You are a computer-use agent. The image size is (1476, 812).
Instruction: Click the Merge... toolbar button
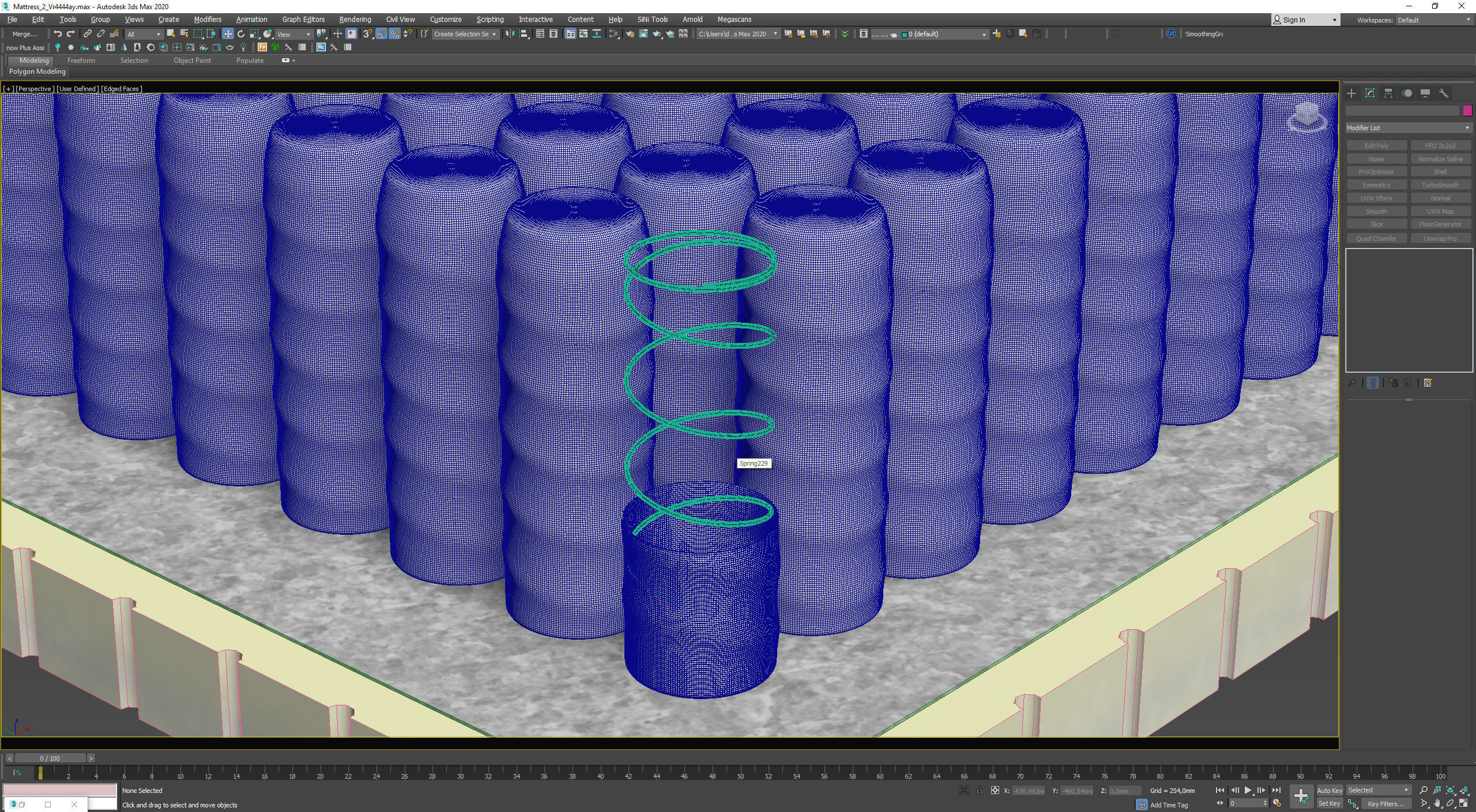click(25, 34)
